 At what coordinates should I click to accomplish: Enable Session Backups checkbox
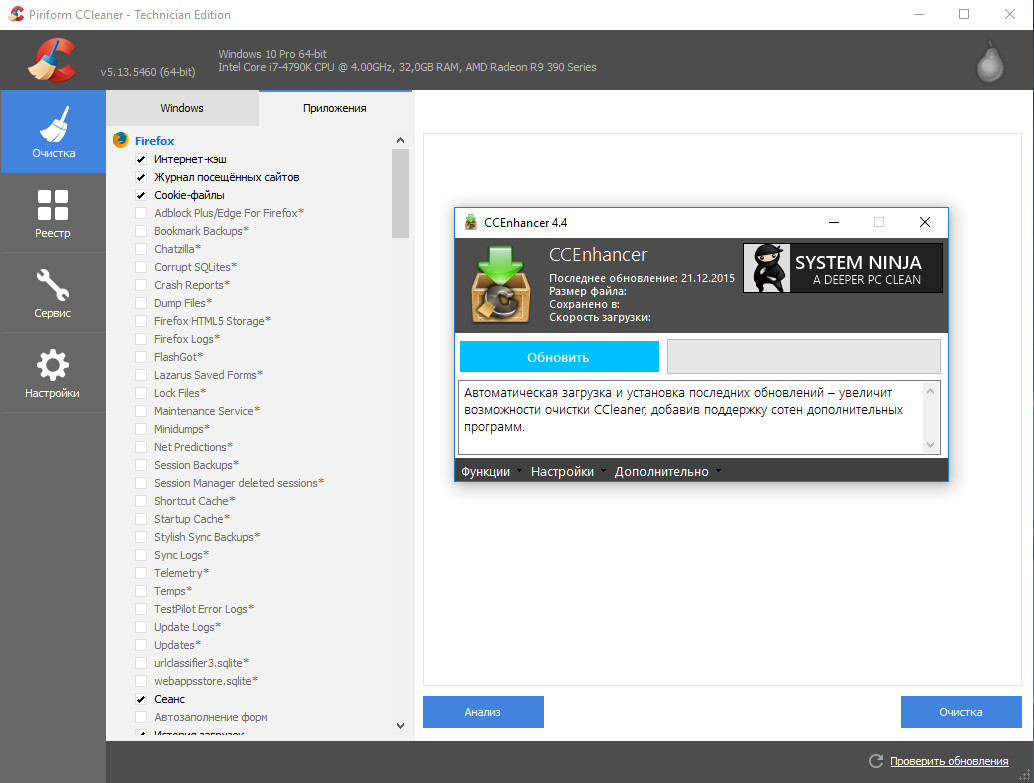click(141, 465)
